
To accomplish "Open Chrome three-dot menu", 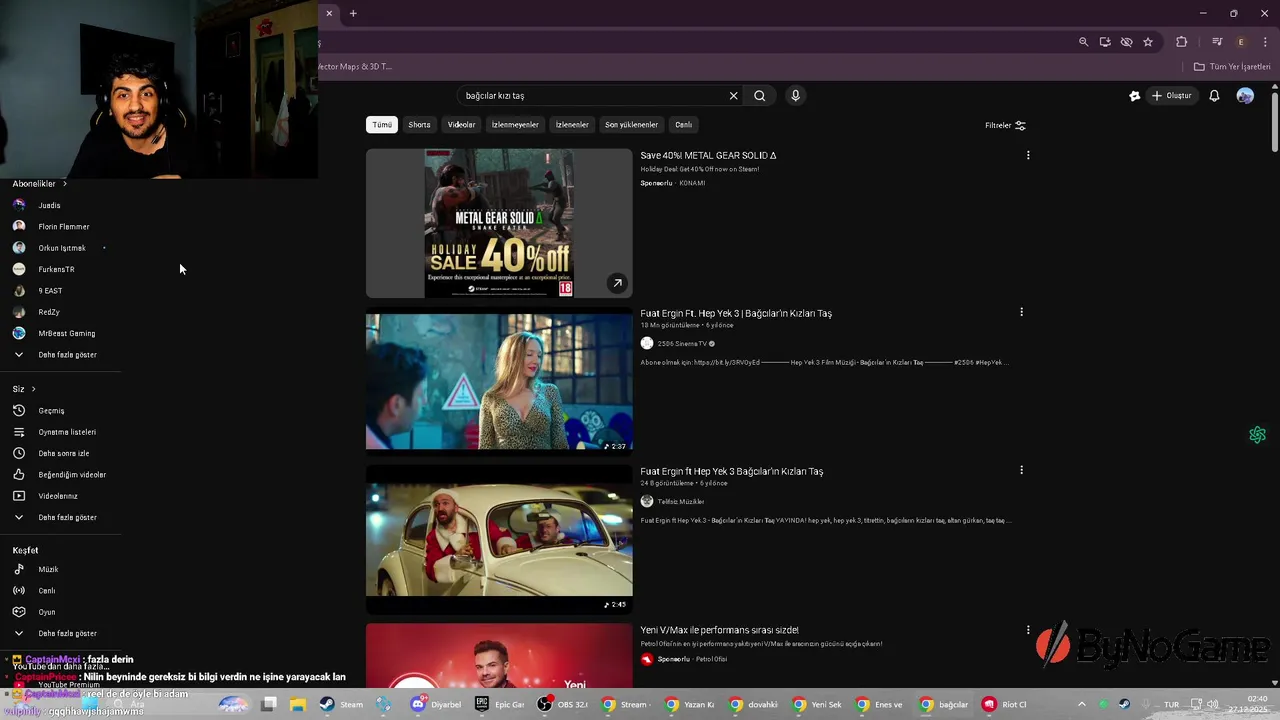I will (x=1265, y=42).
